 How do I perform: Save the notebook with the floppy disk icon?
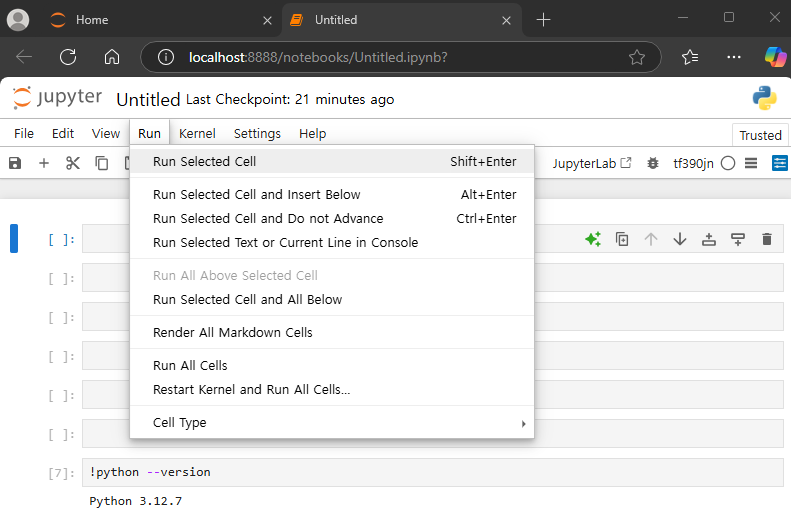[x=15, y=163]
